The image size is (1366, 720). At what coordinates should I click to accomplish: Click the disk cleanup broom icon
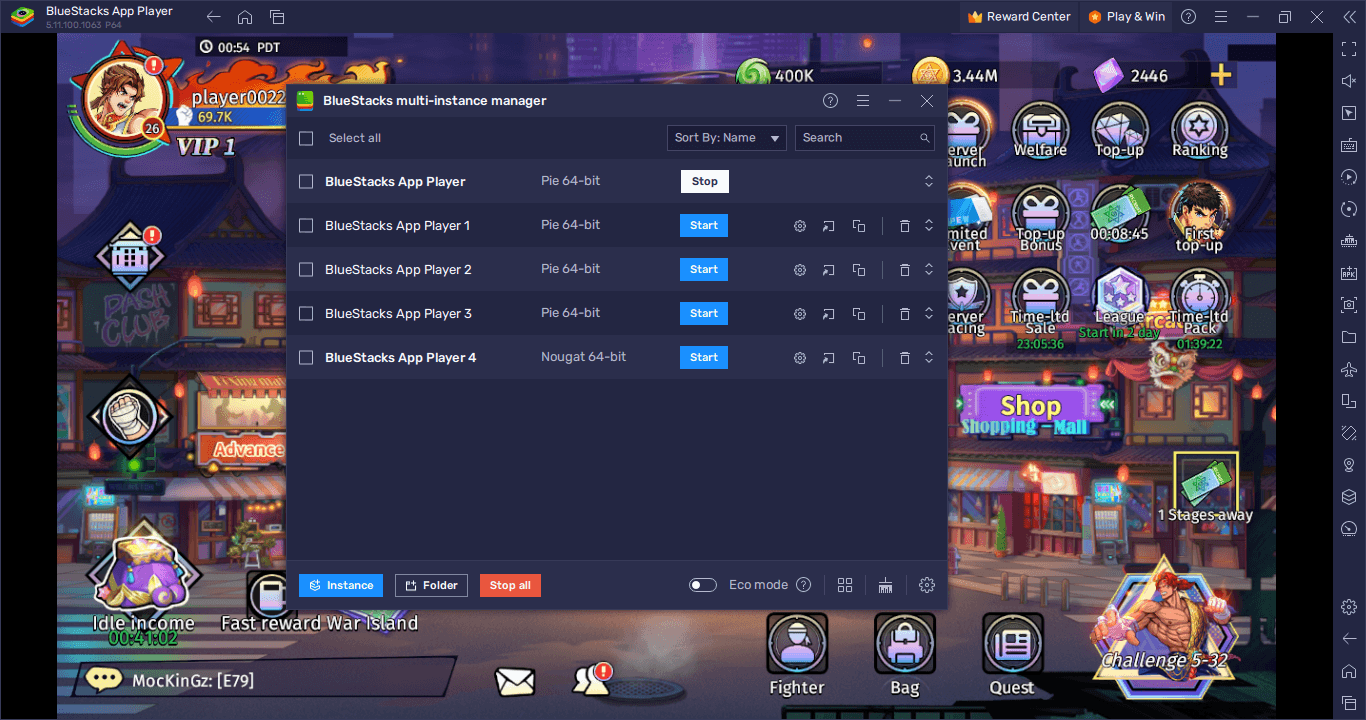[x=885, y=585]
